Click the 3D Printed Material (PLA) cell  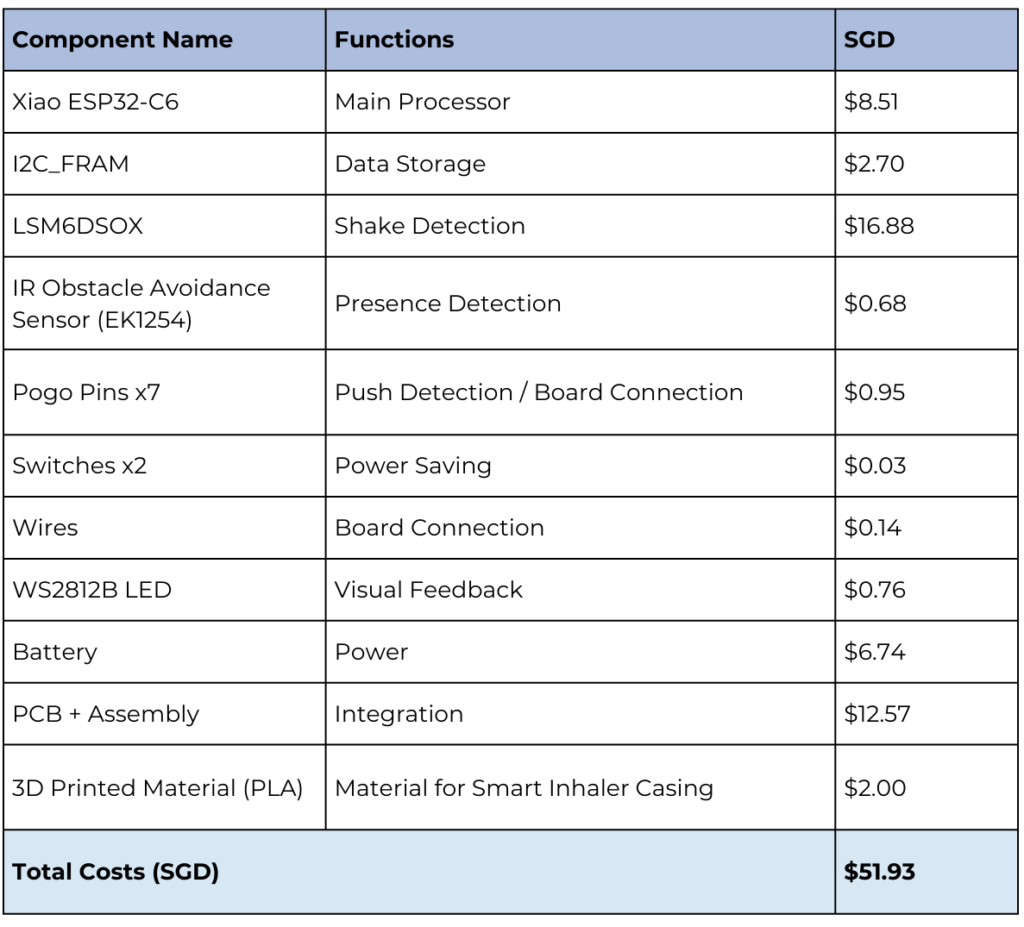coord(158,788)
